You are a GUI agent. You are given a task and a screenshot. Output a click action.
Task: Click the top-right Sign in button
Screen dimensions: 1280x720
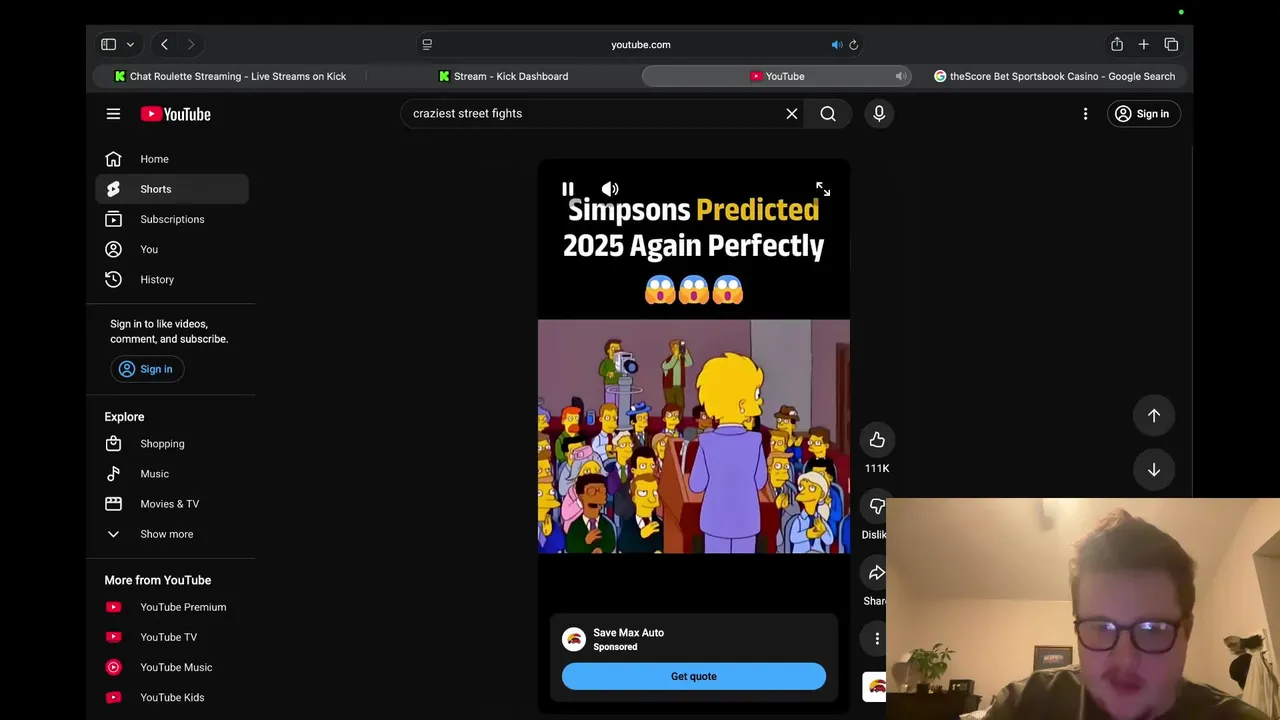coord(1142,114)
